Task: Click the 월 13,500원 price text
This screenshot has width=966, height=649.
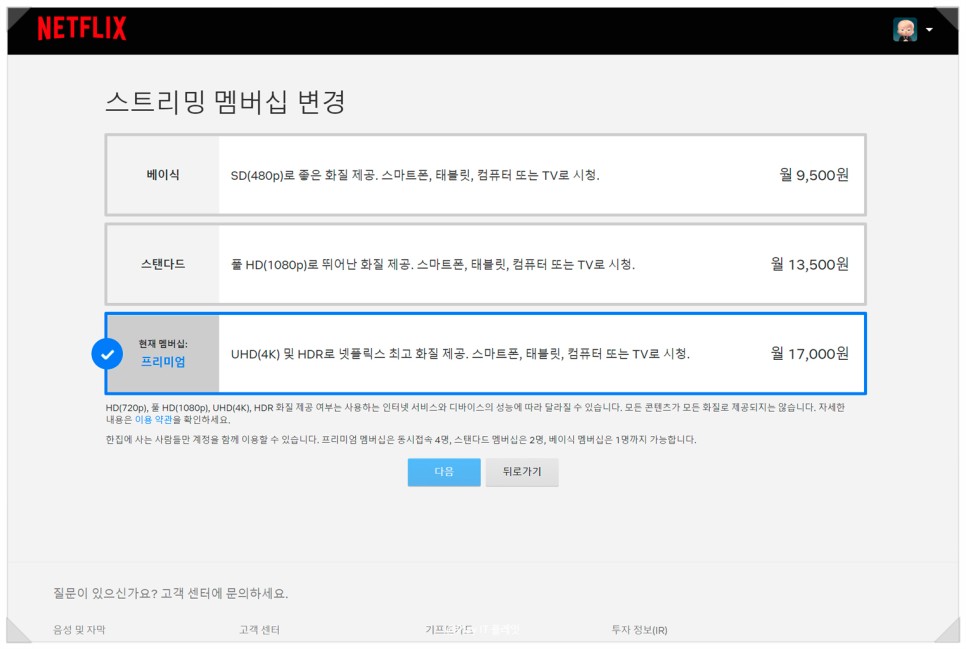Action: (810, 264)
